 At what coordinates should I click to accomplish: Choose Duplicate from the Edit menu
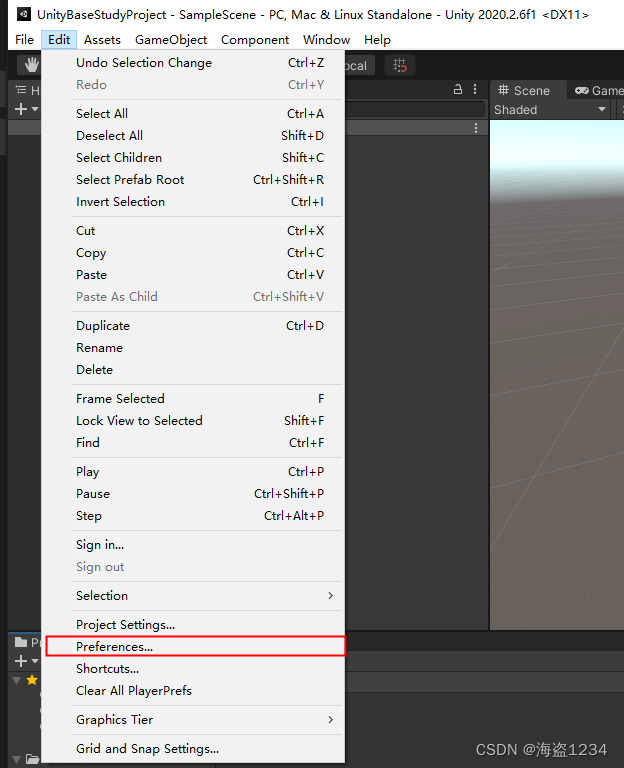click(x=195, y=326)
